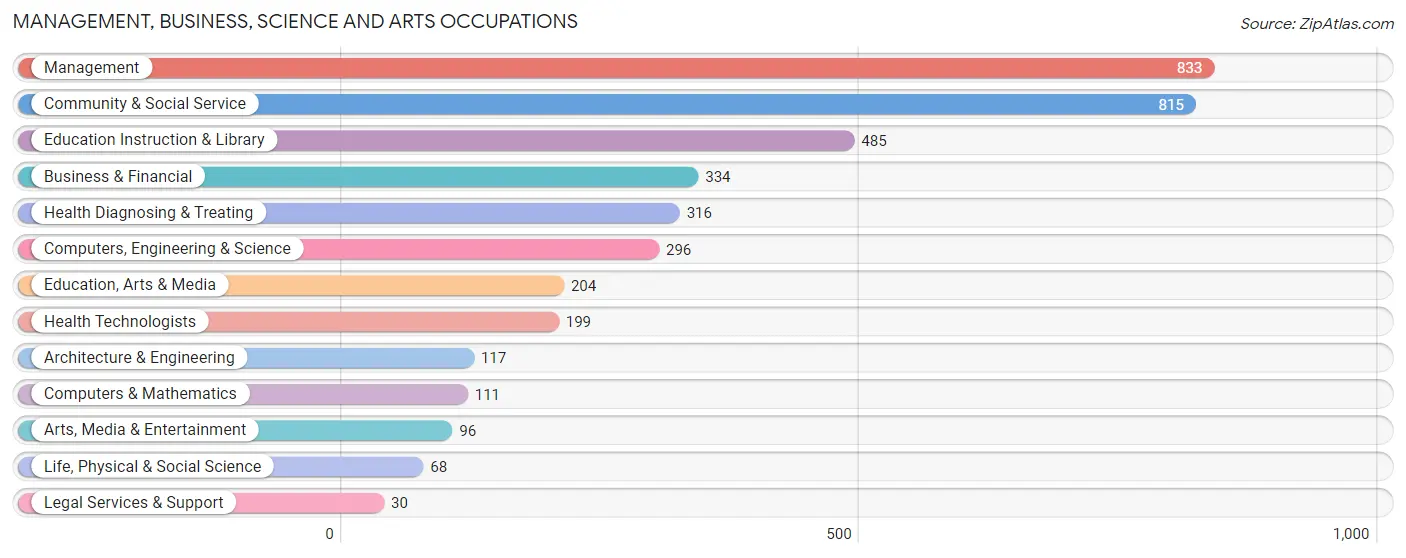Click the Arts, Media & Entertainment label
Screen dimensions: 1406x558
click(x=145, y=430)
